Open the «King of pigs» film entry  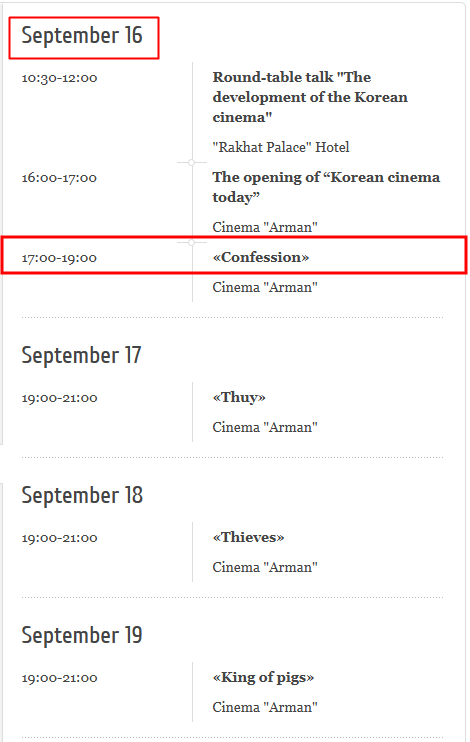coord(263,677)
